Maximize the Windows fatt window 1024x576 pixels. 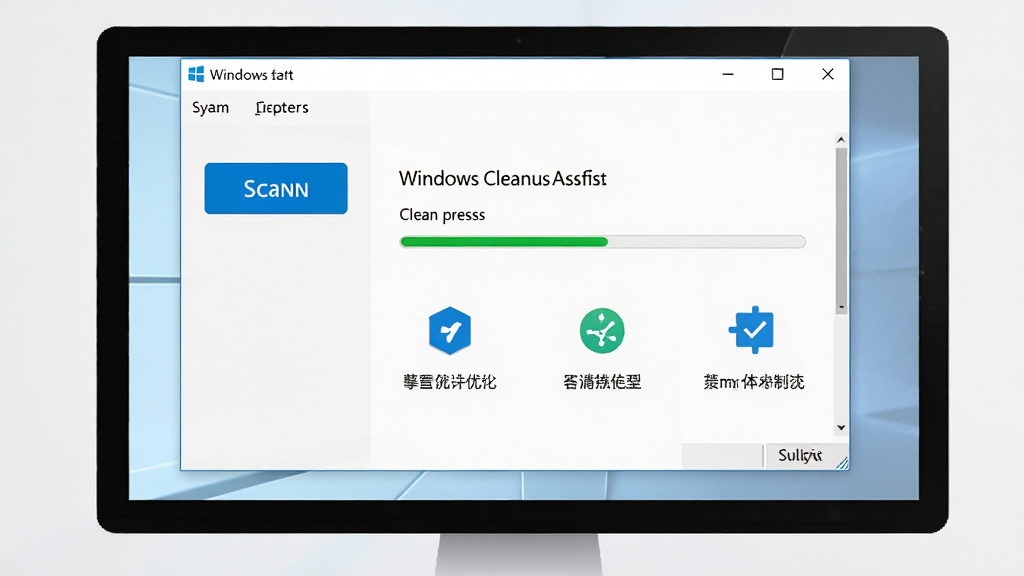tap(777, 74)
